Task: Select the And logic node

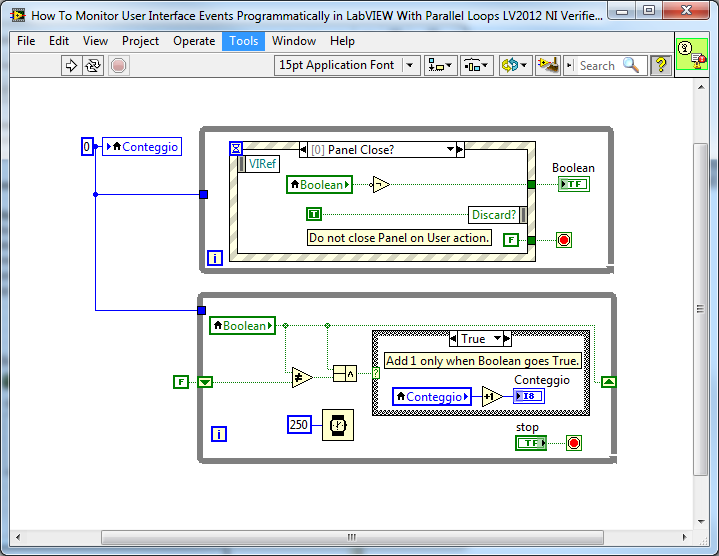Action: coord(345,374)
